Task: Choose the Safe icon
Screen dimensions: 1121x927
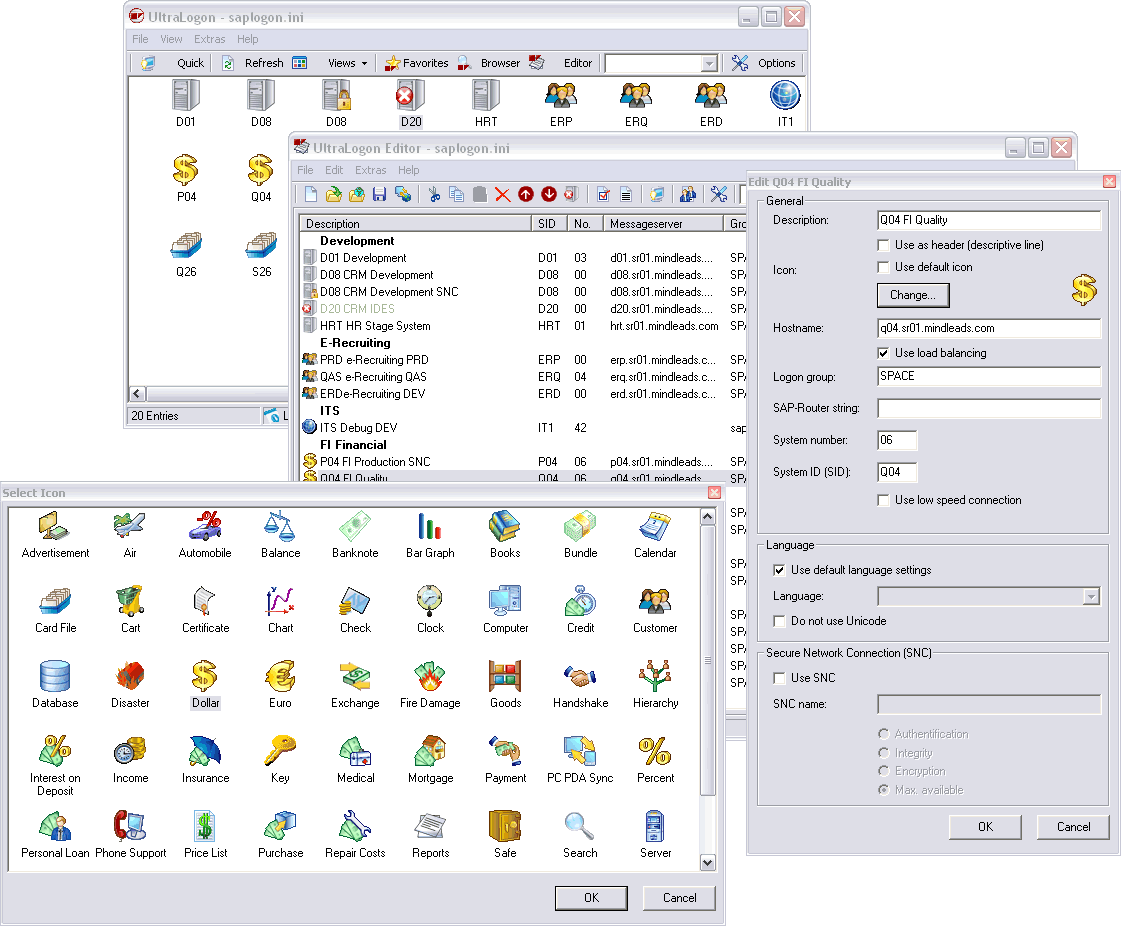Action: pyautogui.click(x=505, y=834)
